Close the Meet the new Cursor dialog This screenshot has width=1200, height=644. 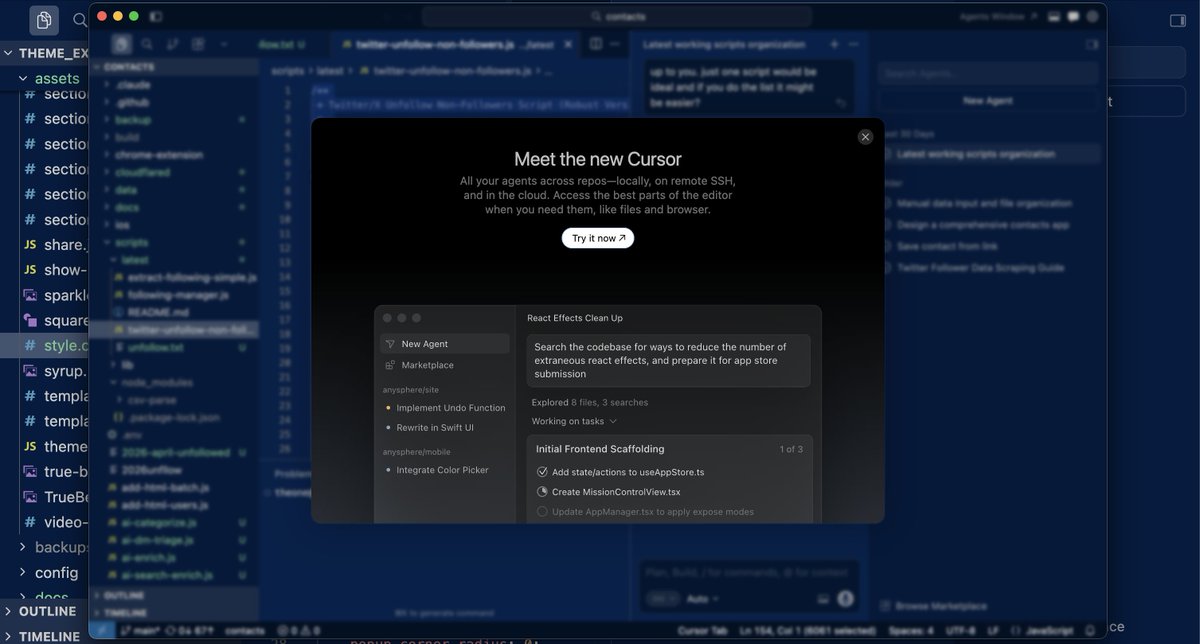pos(865,137)
